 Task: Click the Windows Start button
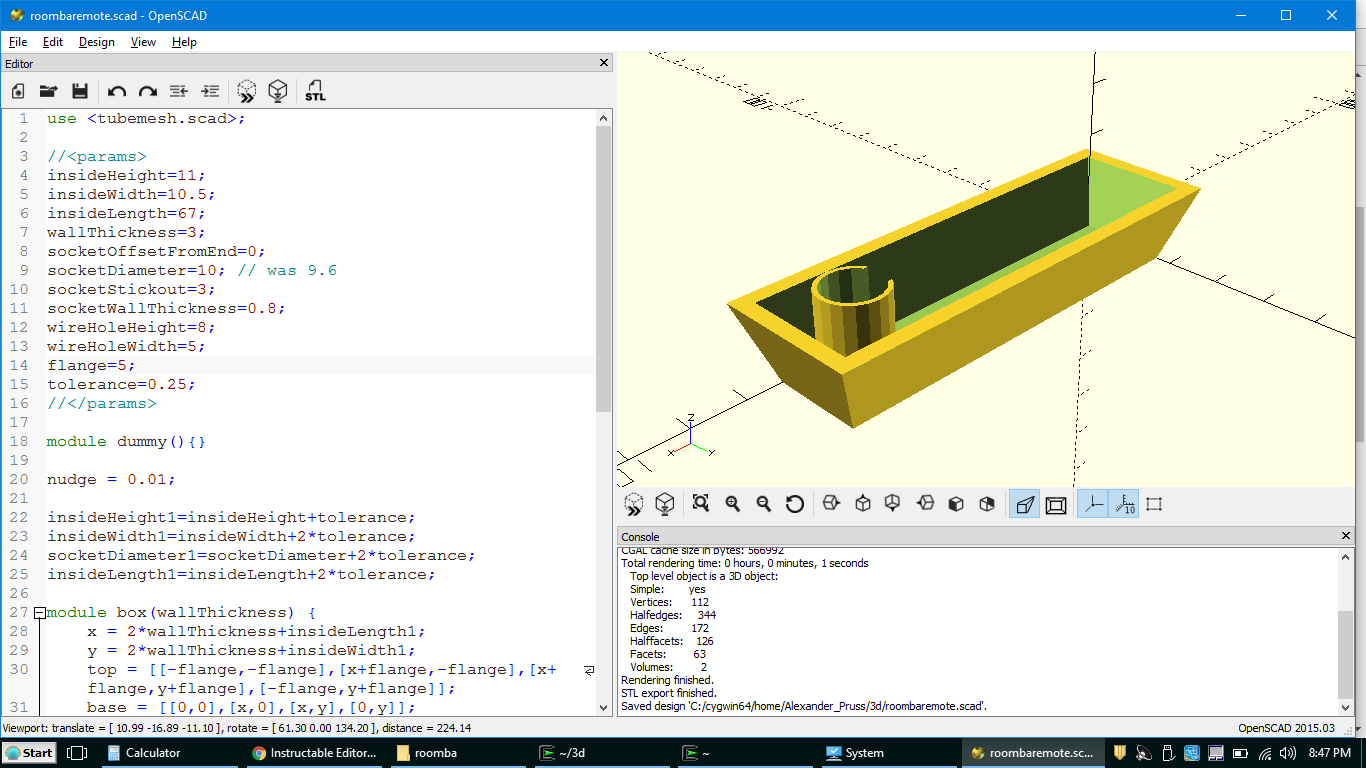(28, 753)
